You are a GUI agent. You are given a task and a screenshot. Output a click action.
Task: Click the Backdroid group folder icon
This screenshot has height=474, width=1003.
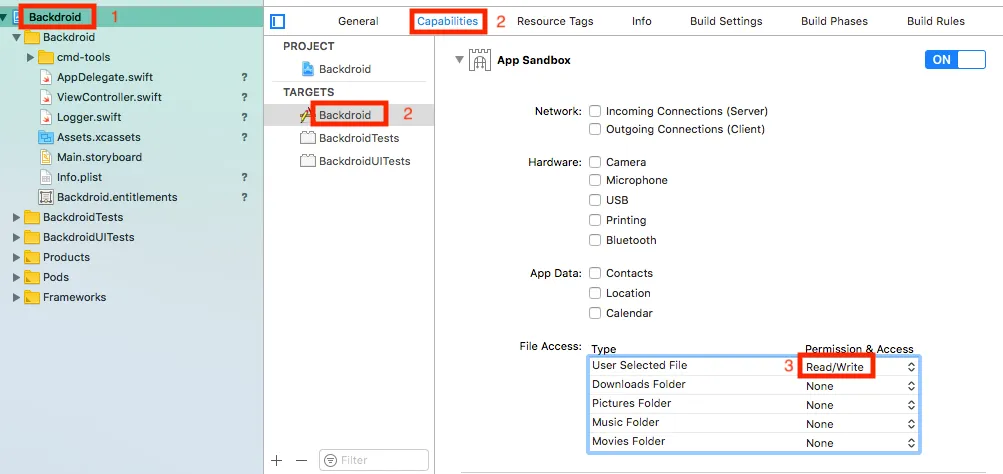(32, 37)
